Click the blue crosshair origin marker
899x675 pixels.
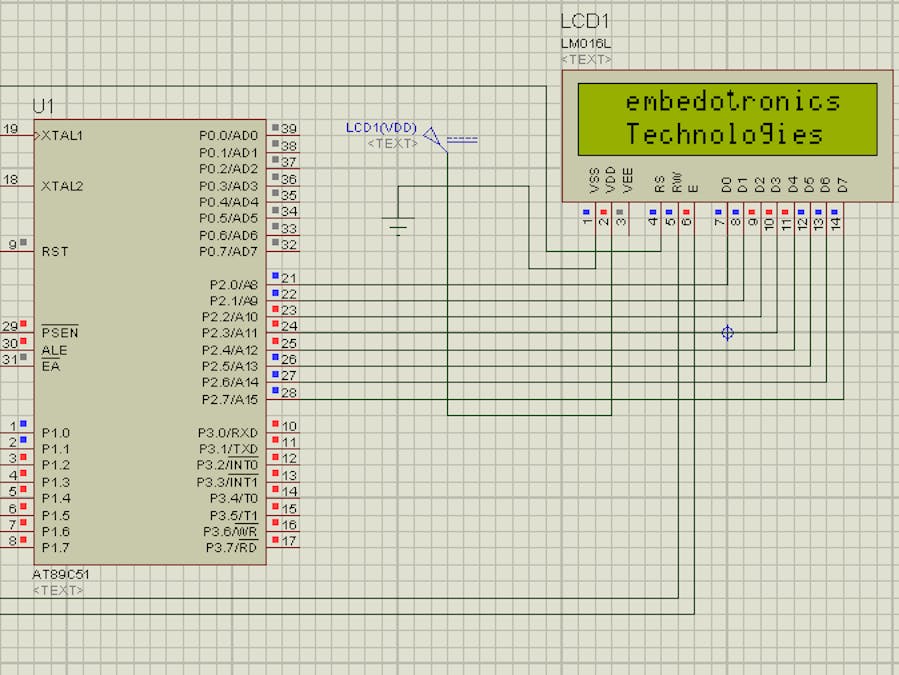pyautogui.click(x=727, y=332)
